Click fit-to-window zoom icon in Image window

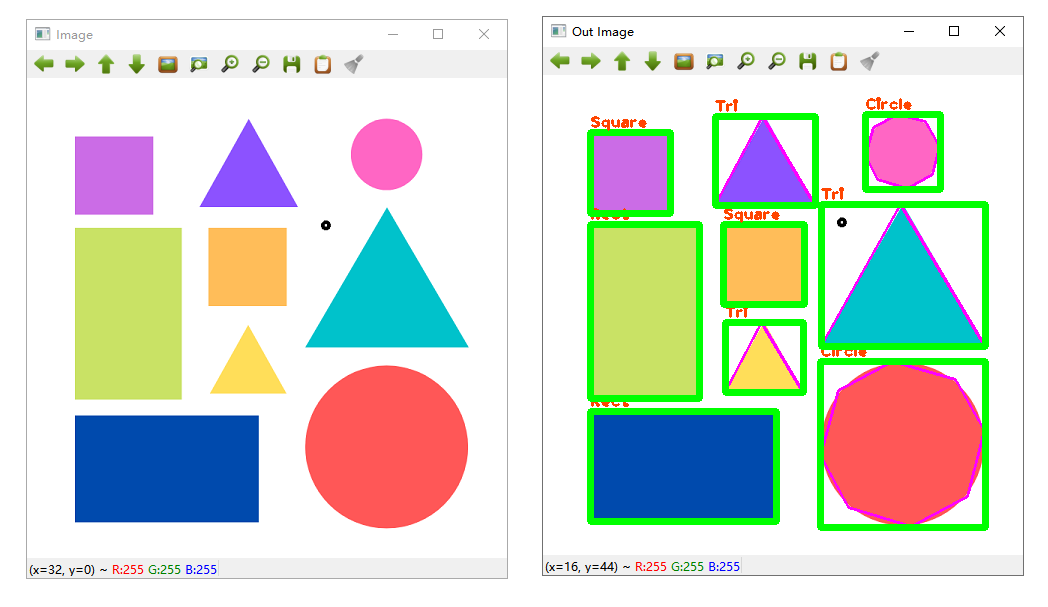199,64
